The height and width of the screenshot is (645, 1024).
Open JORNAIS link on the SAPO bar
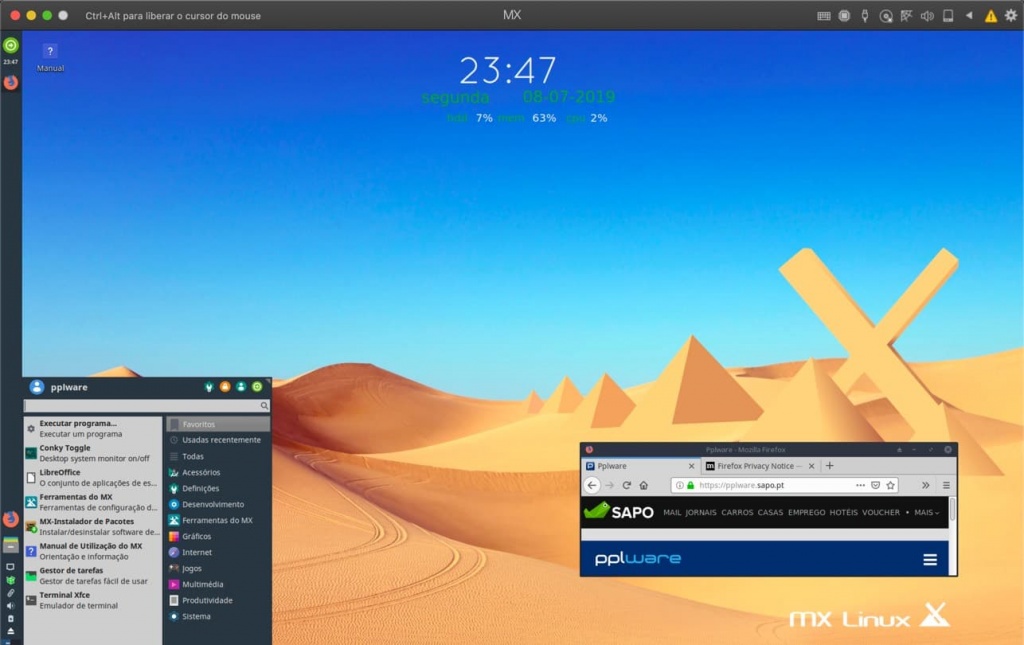coord(700,512)
